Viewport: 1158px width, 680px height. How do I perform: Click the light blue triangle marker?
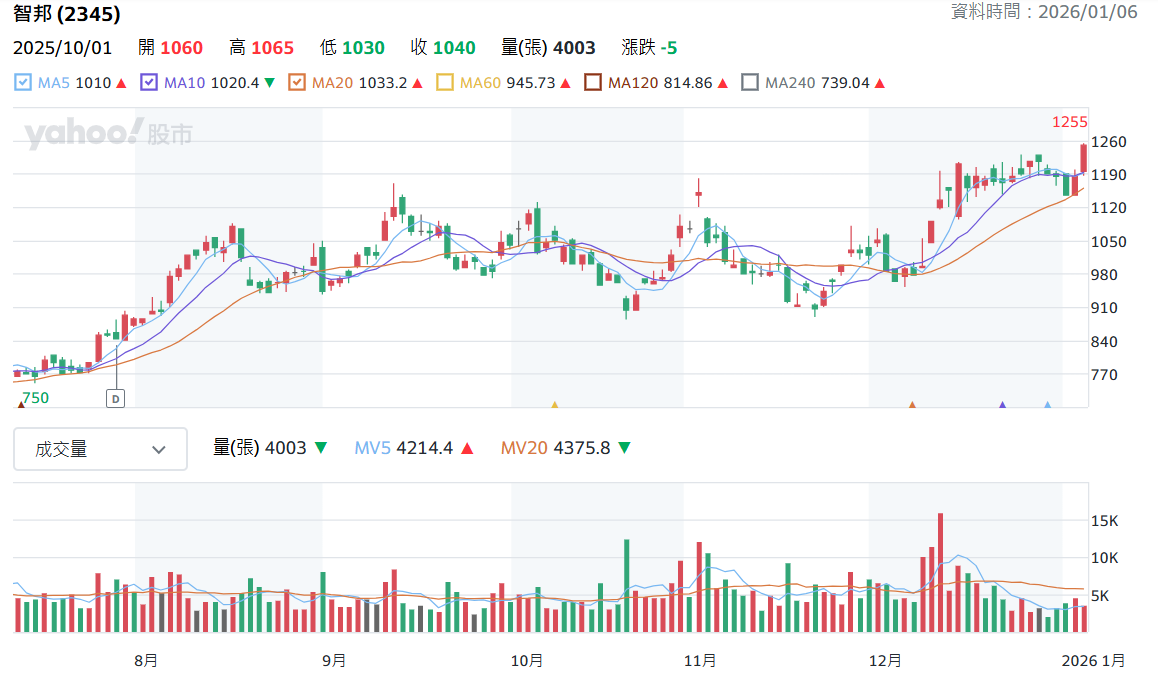point(1047,405)
